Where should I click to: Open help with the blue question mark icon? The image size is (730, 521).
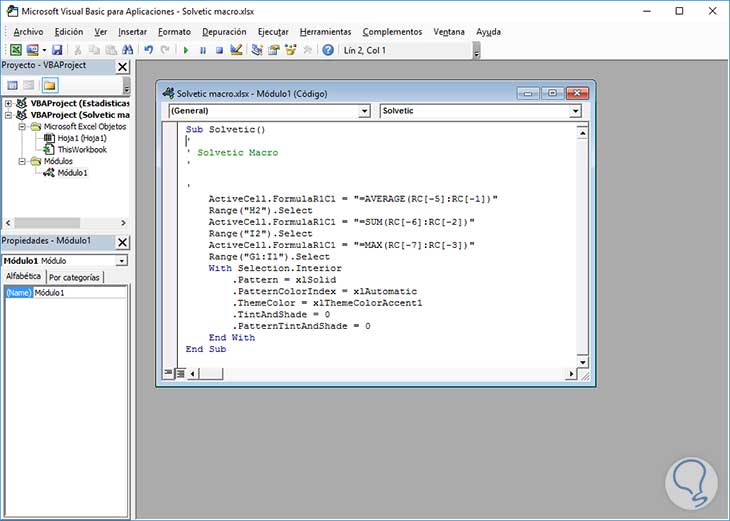click(328, 50)
